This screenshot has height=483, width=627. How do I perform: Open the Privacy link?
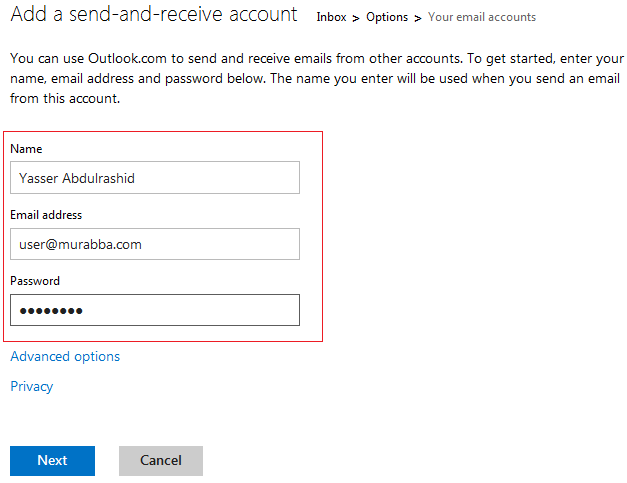click(32, 386)
